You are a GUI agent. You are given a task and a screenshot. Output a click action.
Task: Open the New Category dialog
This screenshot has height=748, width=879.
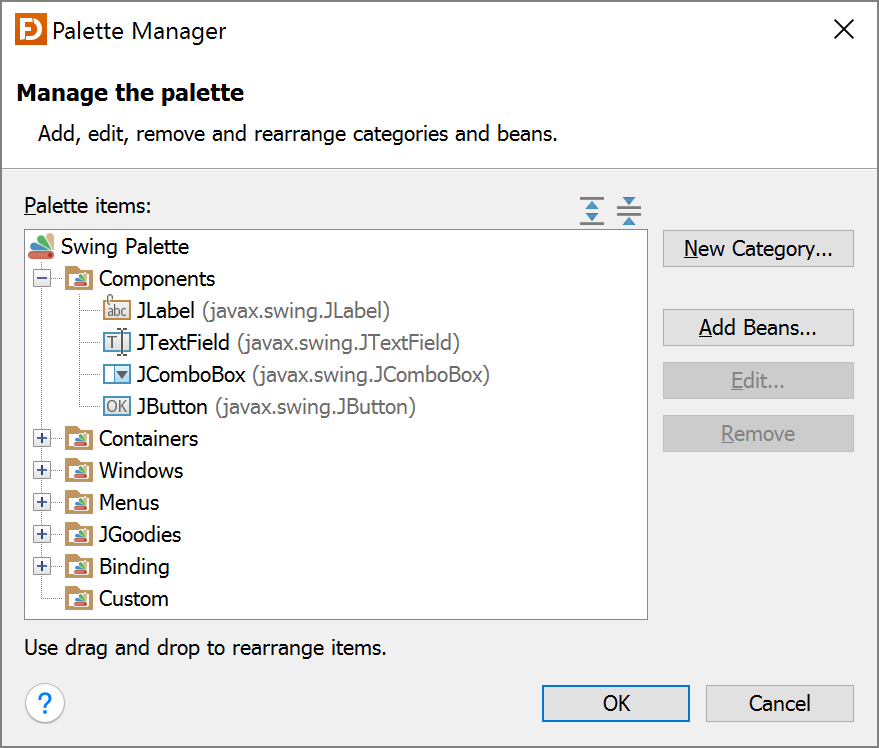click(x=757, y=248)
